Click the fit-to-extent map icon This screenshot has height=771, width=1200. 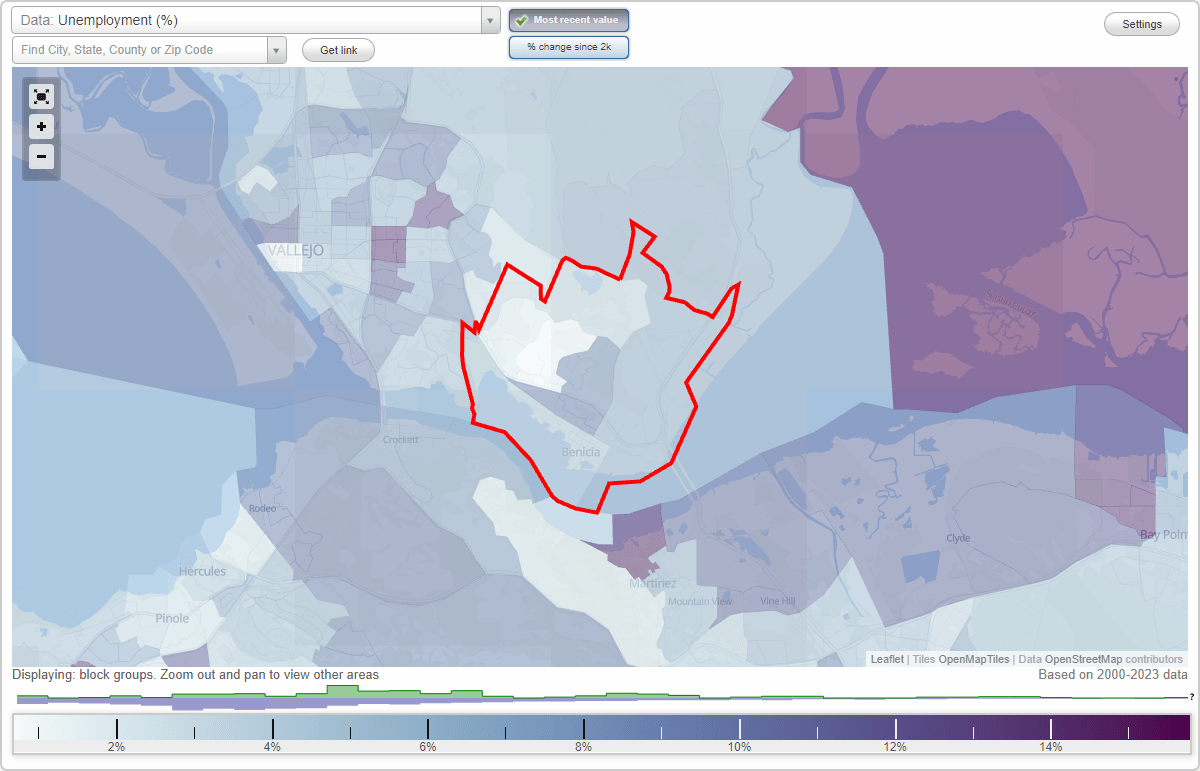41,97
